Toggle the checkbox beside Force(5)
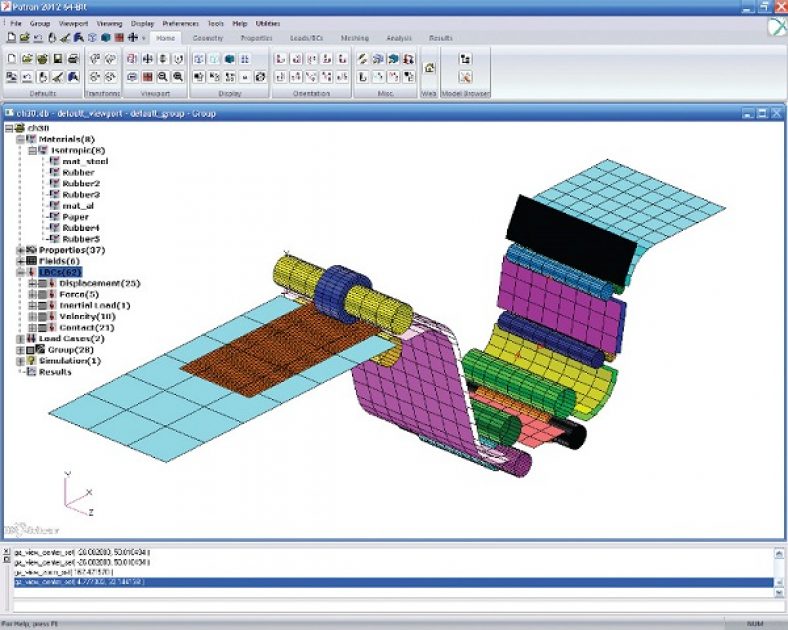 42,294
